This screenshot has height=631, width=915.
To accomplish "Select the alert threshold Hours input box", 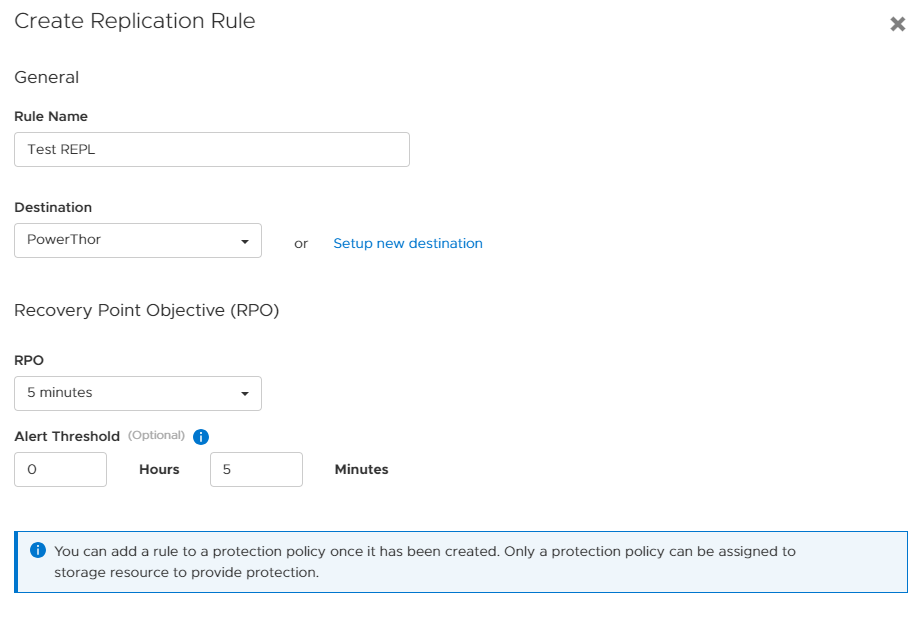I will pos(60,469).
